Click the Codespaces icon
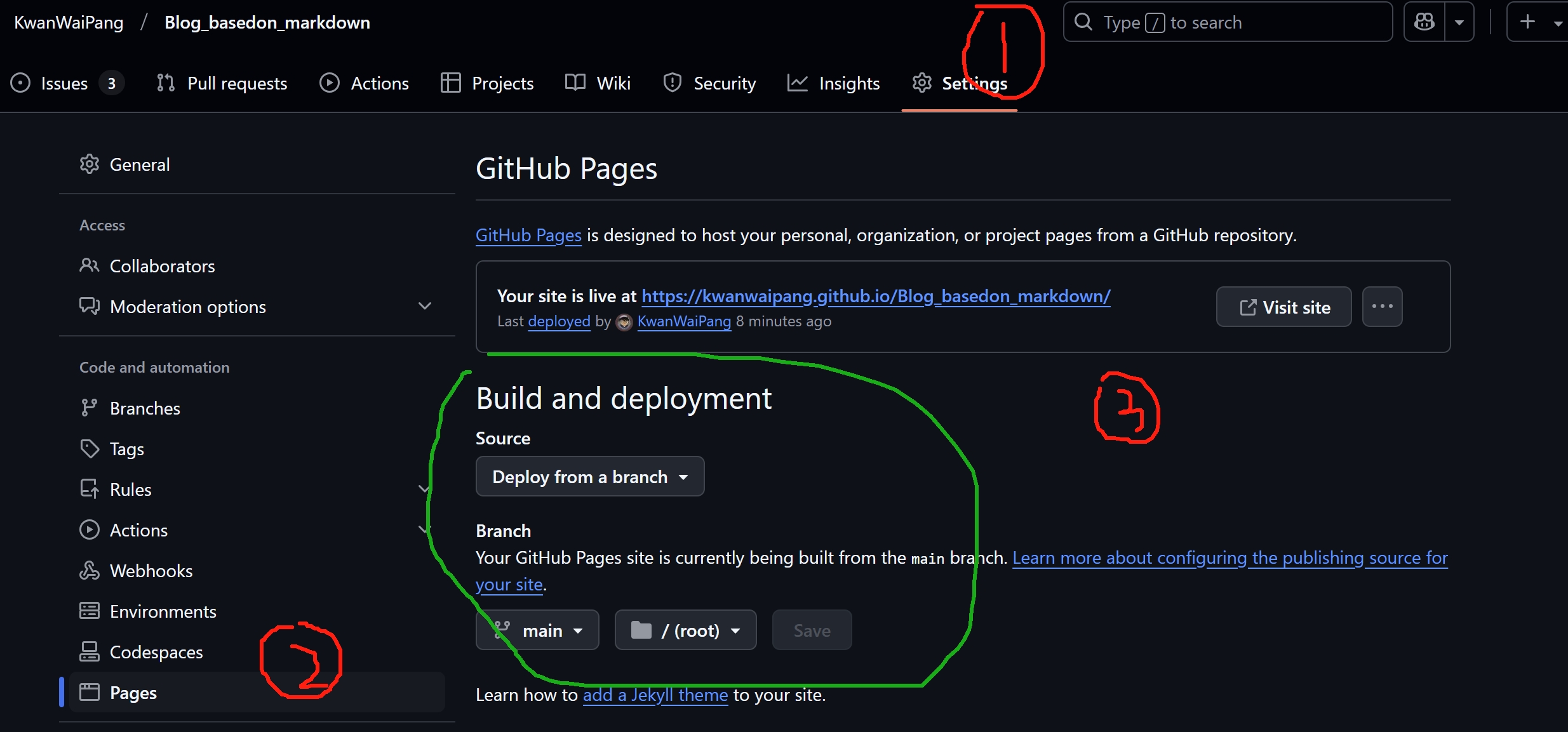Viewport: 1568px width, 732px height. [x=90, y=651]
